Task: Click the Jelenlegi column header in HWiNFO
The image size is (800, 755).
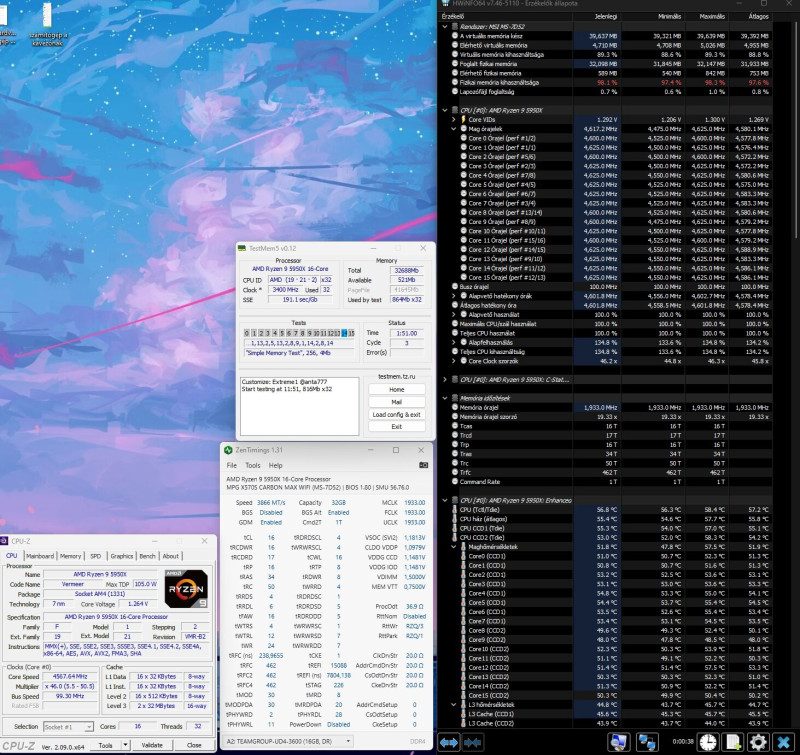Action: [596, 16]
